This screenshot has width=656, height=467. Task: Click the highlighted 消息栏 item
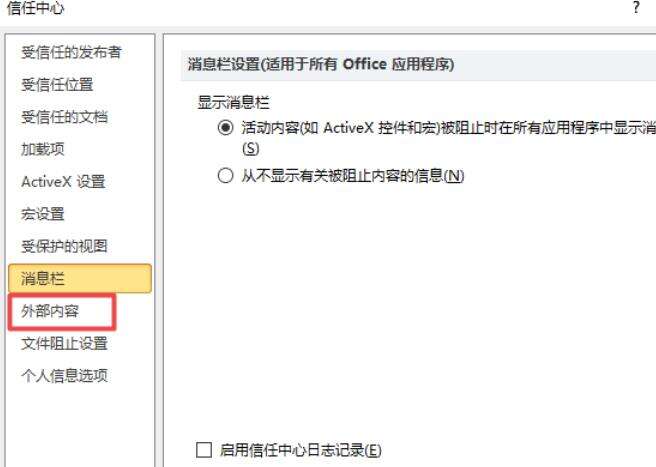(79, 278)
